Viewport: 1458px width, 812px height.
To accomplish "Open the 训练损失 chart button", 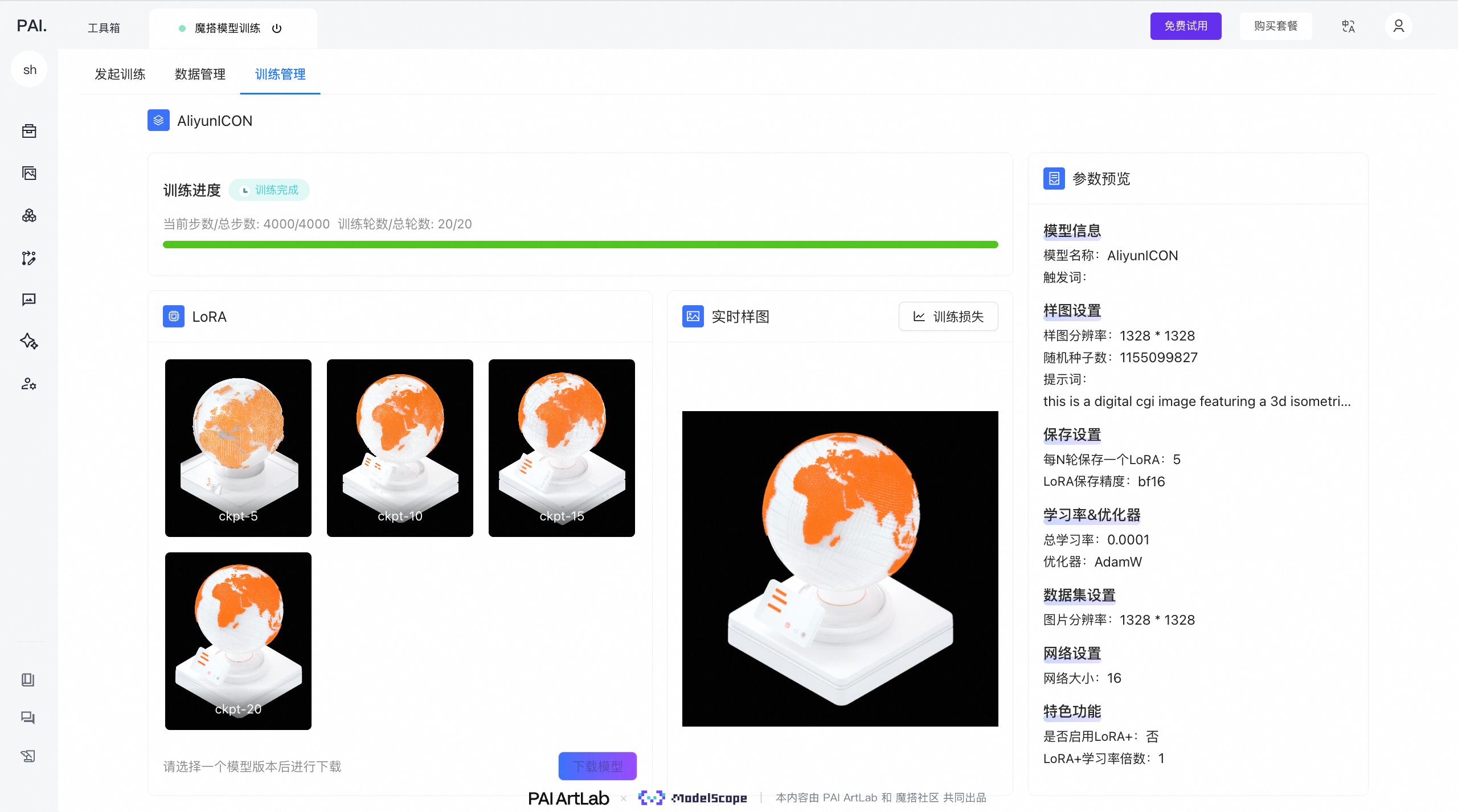I will 948,317.
